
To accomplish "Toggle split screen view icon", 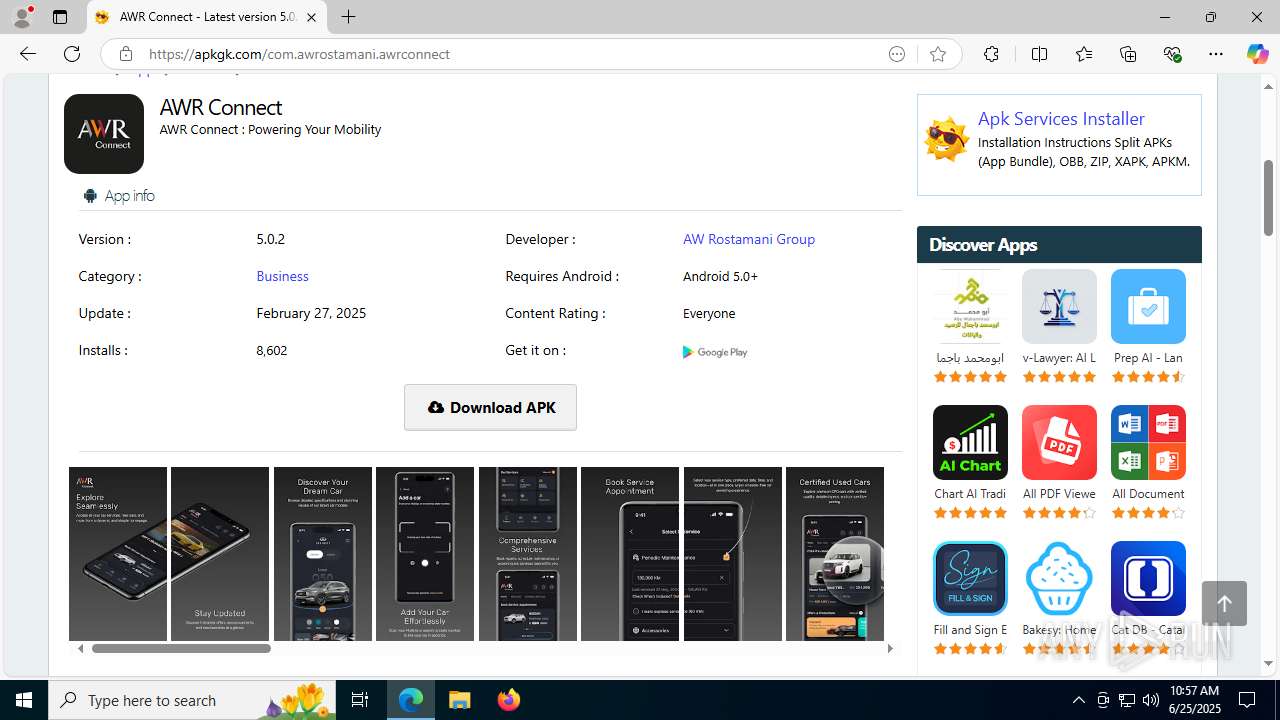I will tap(1039, 54).
